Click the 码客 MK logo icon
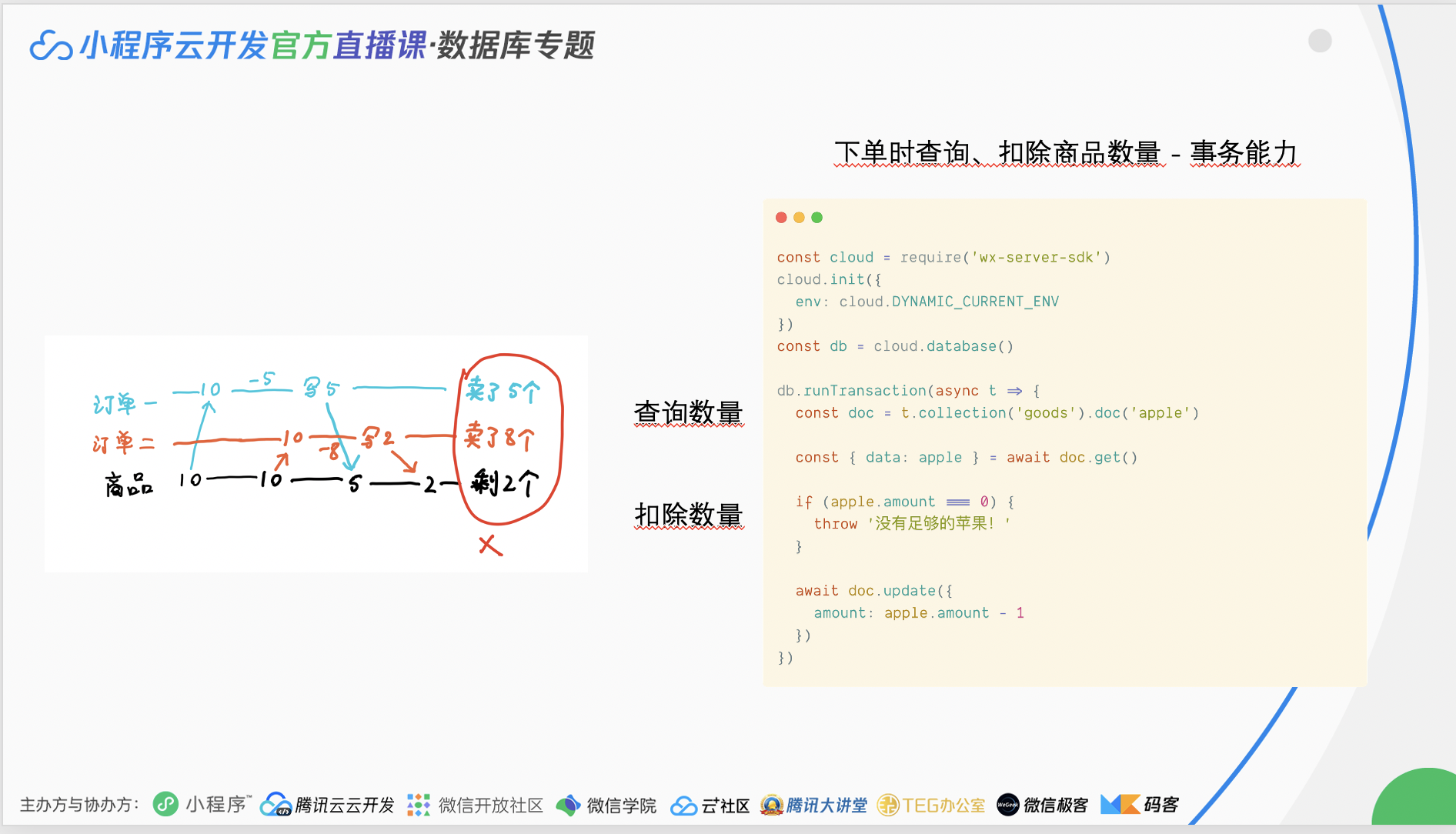The image size is (1456, 834). pos(1120,805)
